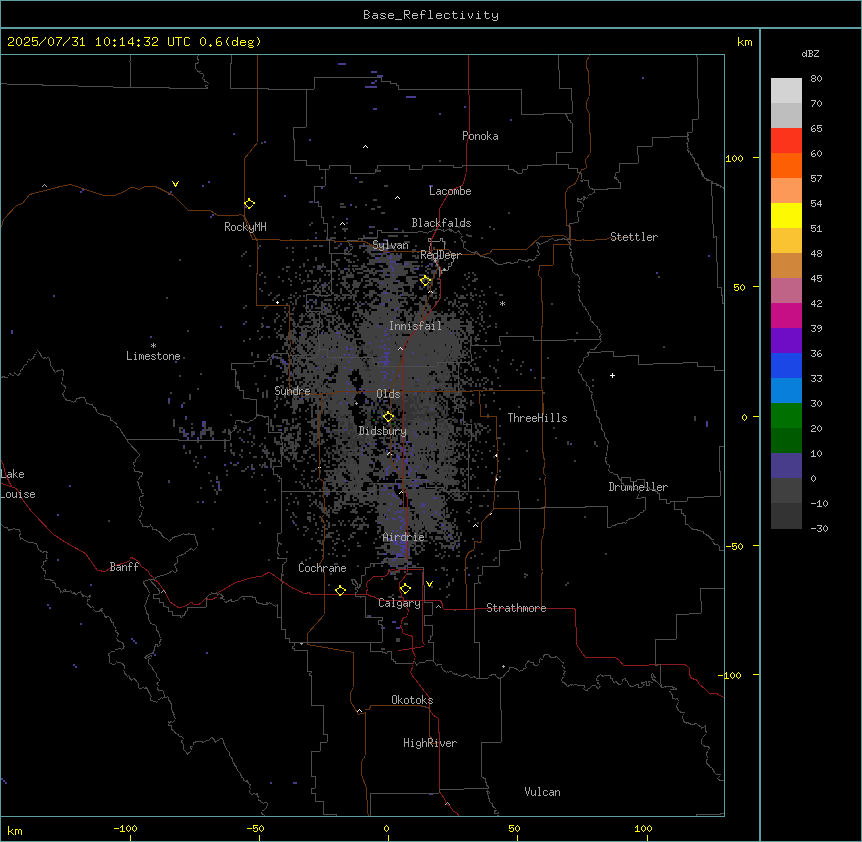
Task: Click the Sylvan label
Action: (x=390, y=245)
